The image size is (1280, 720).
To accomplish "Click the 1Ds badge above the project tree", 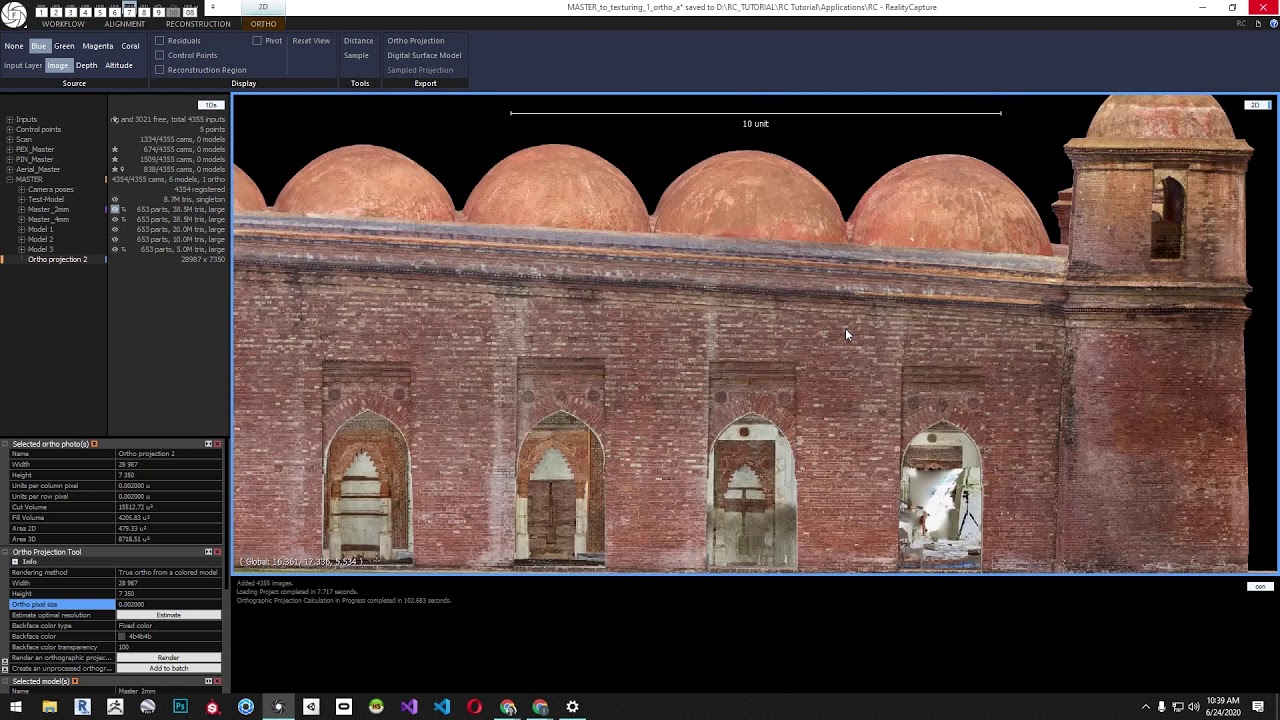I will (x=210, y=105).
